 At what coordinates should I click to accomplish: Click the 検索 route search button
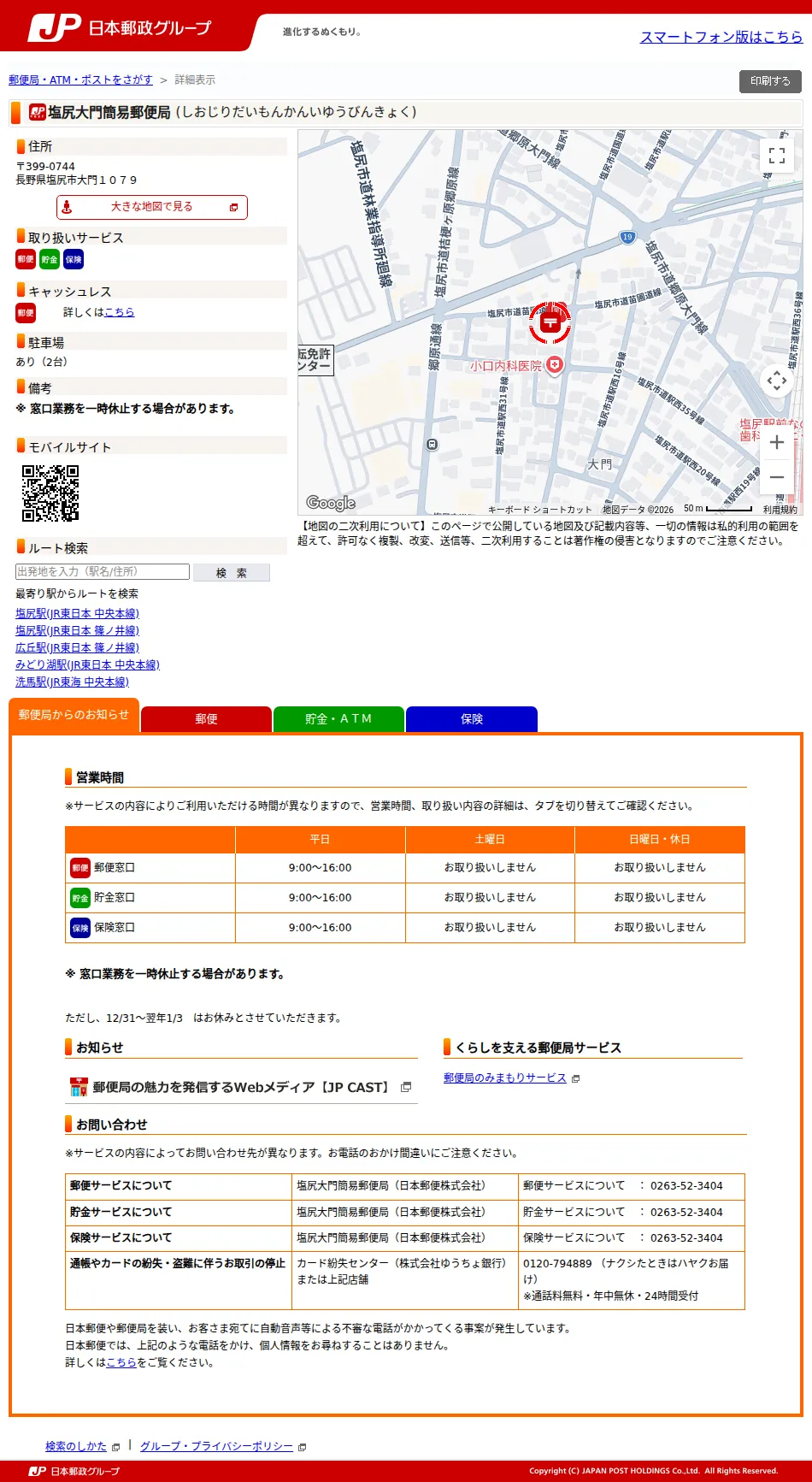[x=232, y=573]
